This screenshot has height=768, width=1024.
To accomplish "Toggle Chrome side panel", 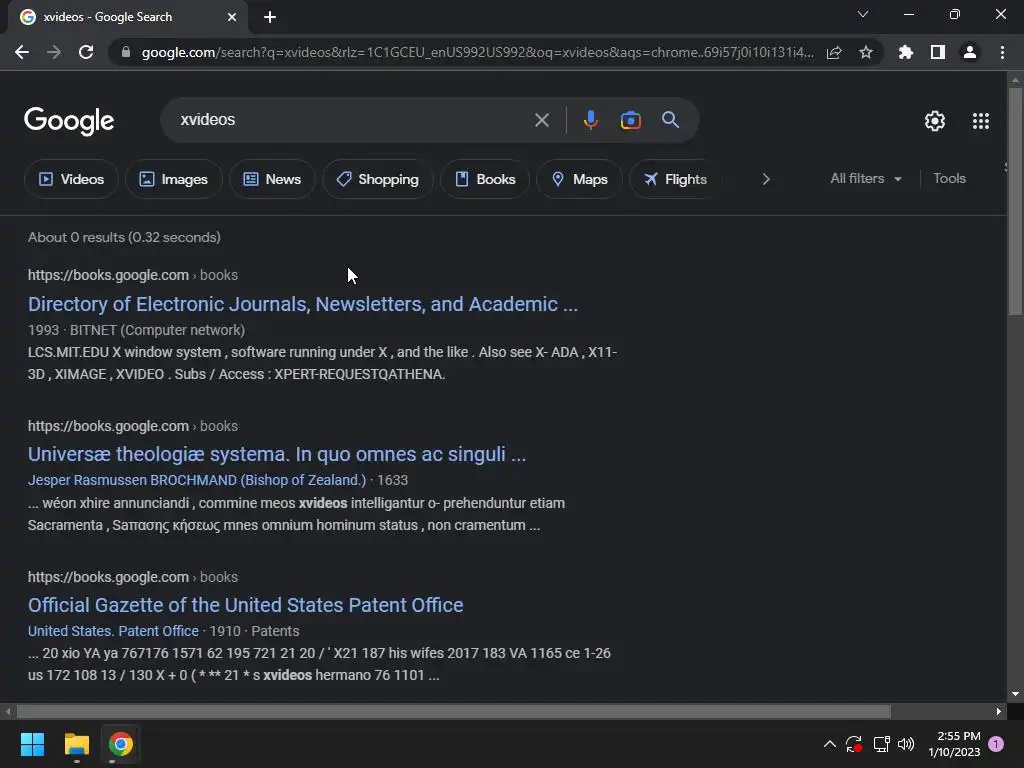I will (x=938, y=52).
